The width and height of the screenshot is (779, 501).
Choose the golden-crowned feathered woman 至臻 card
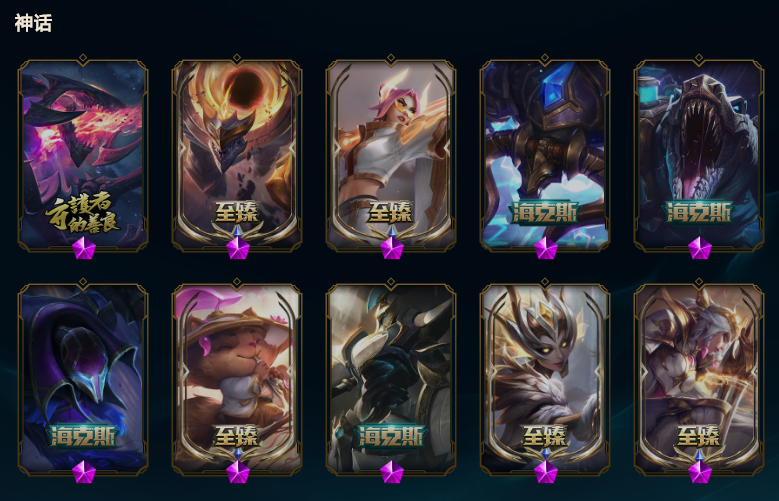545,379
